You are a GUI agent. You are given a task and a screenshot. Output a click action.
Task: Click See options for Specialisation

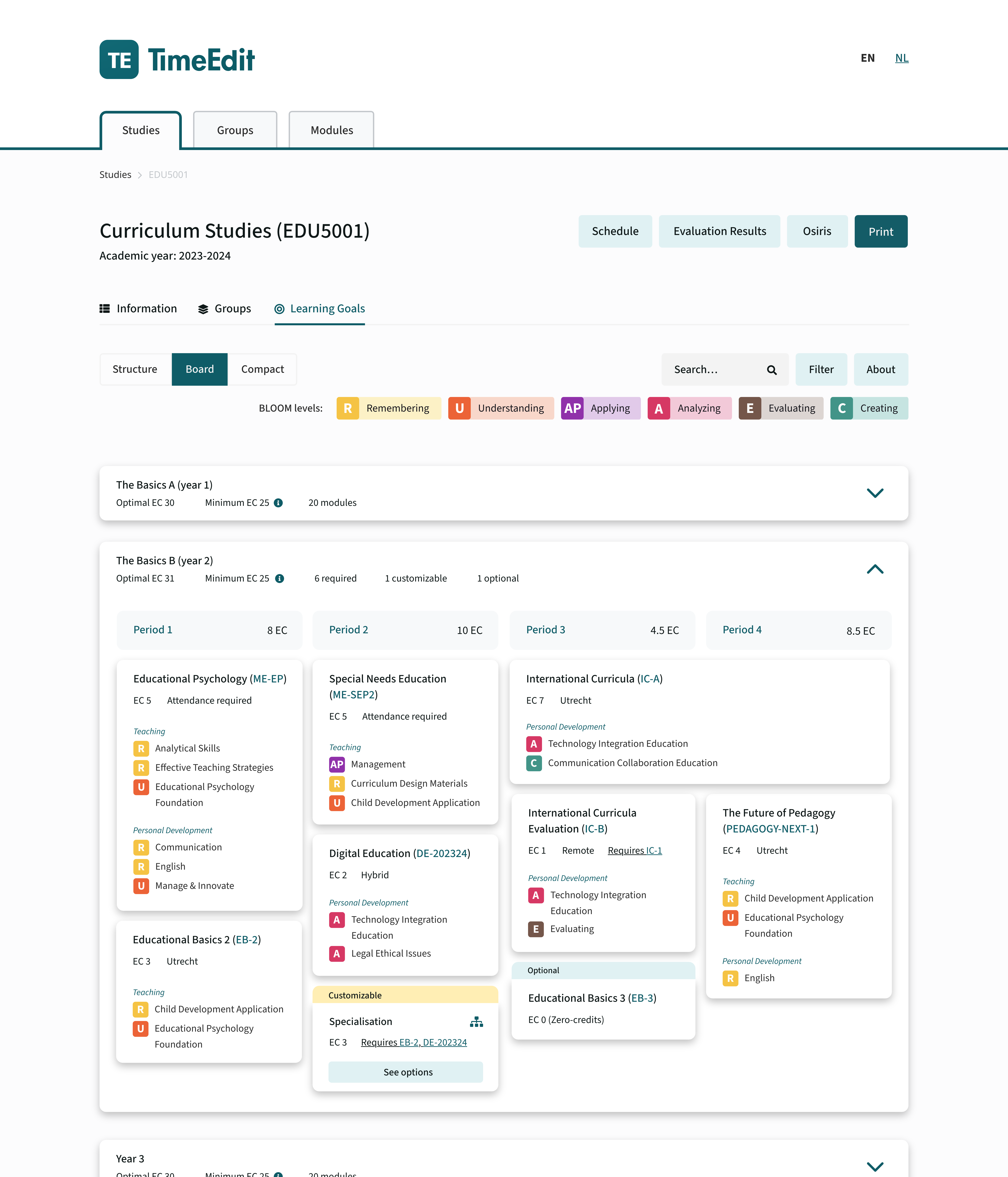[x=405, y=1072]
